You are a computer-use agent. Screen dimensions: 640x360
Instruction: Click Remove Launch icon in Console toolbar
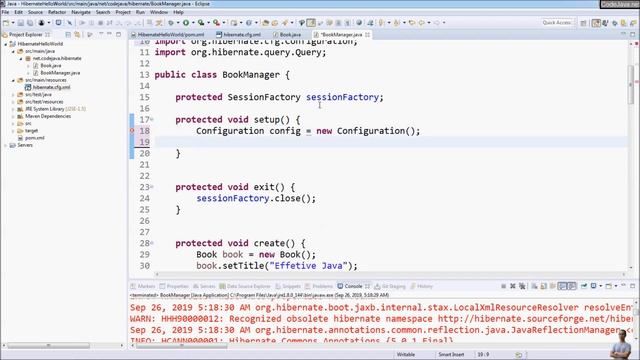pos(513,286)
